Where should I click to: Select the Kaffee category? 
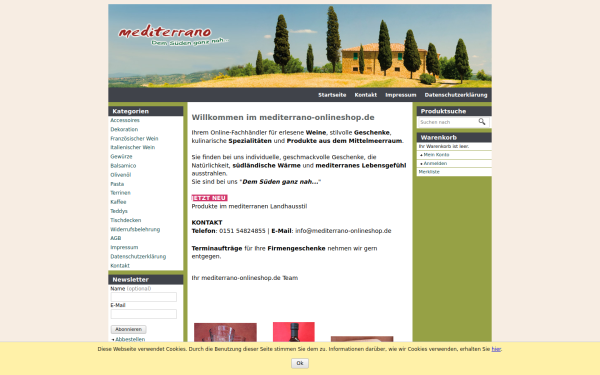[x=118, y=202]
